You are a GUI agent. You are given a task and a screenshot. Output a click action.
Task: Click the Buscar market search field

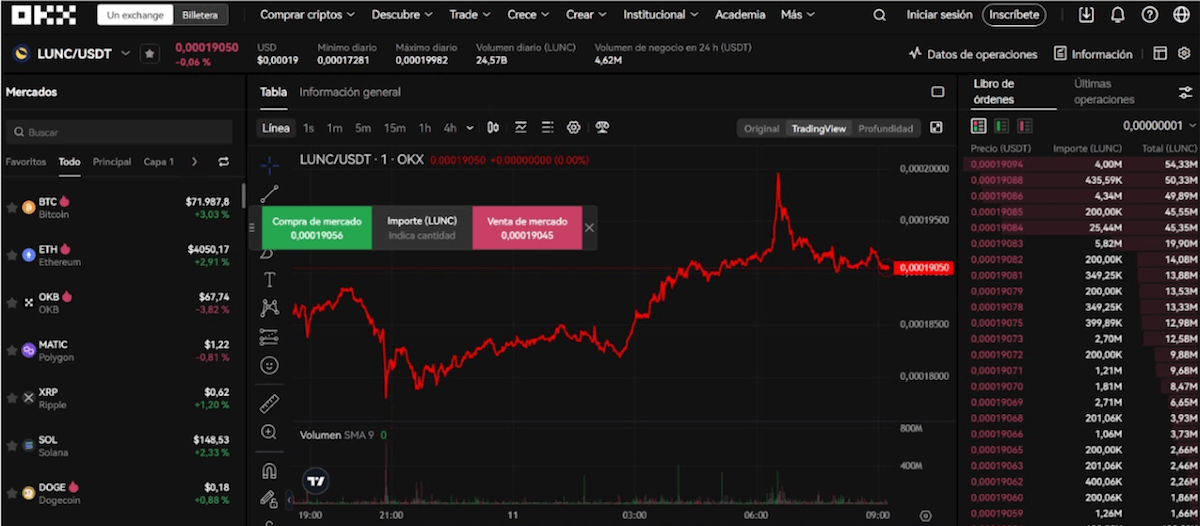(x=119, y=132)
